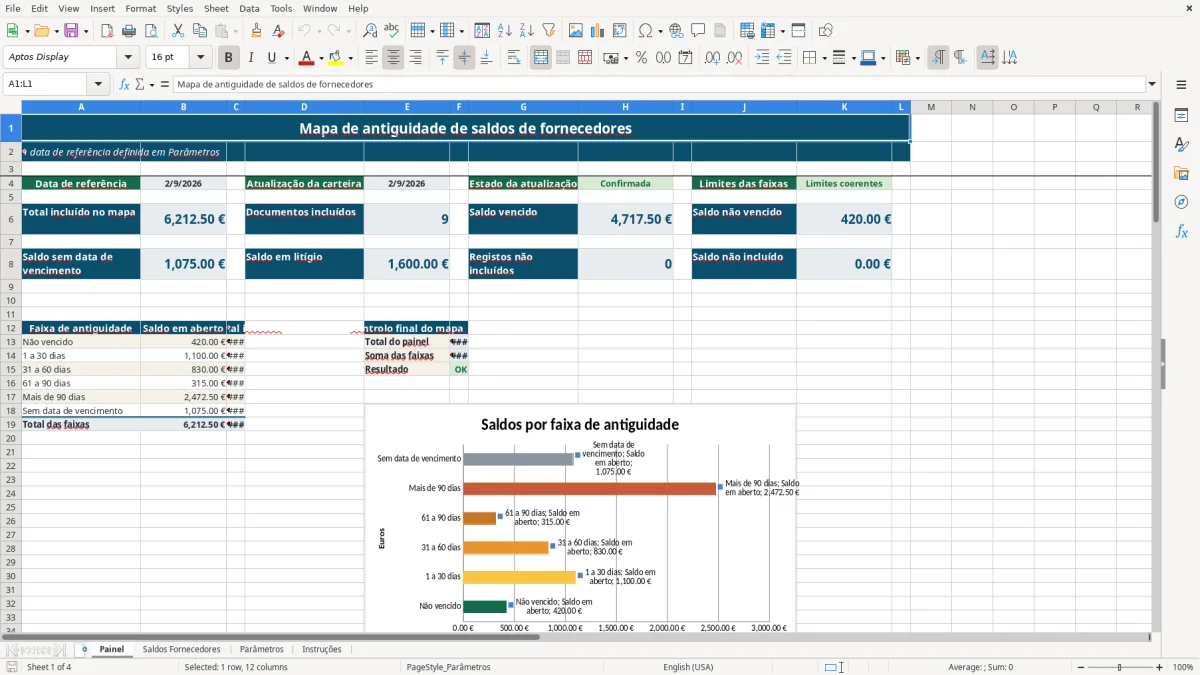
Task: Click the yellow background color swatch
Action: [x=336, y=58]
